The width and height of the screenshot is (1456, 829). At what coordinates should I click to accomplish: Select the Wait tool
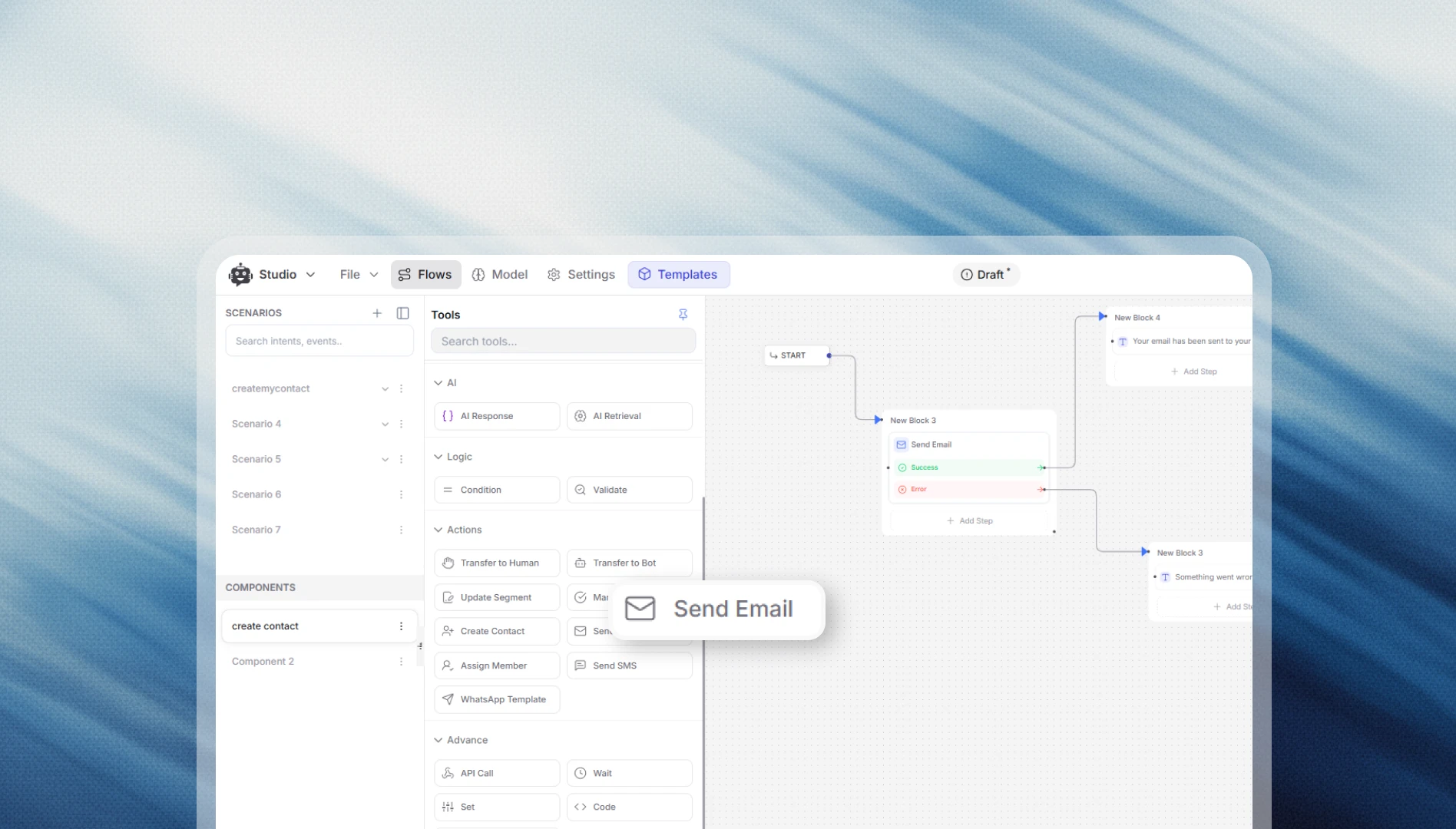point(629,773)
